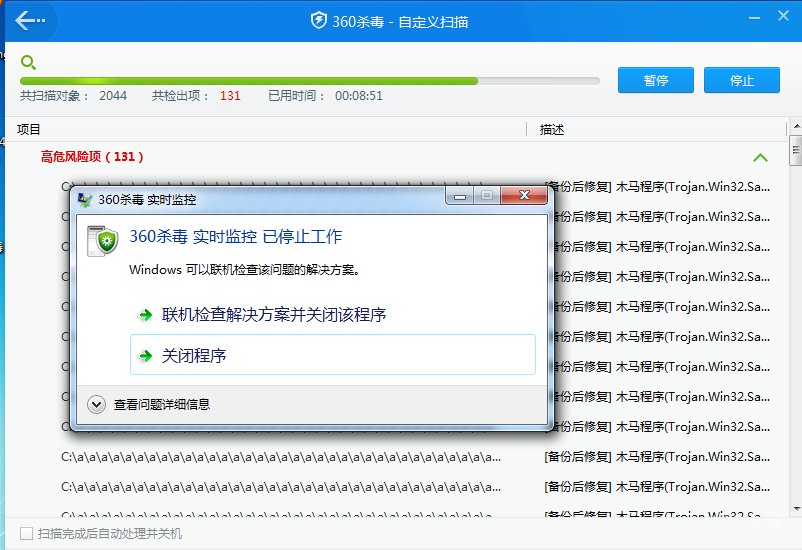The height and width of the screenshot is (550, 802).
Task: Close the 360杀毒 main window
Action: click(x=783, y=16)
